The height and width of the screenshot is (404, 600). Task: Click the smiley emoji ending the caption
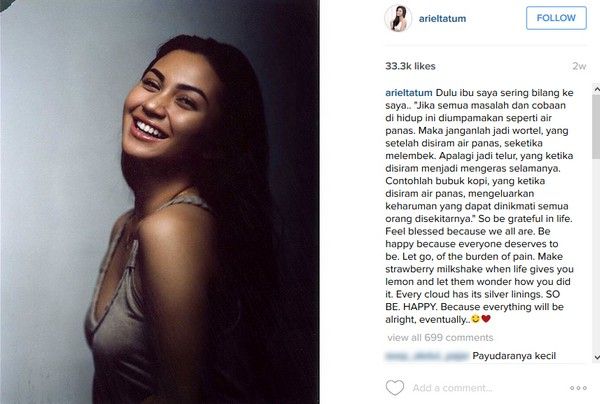[475, 319]
